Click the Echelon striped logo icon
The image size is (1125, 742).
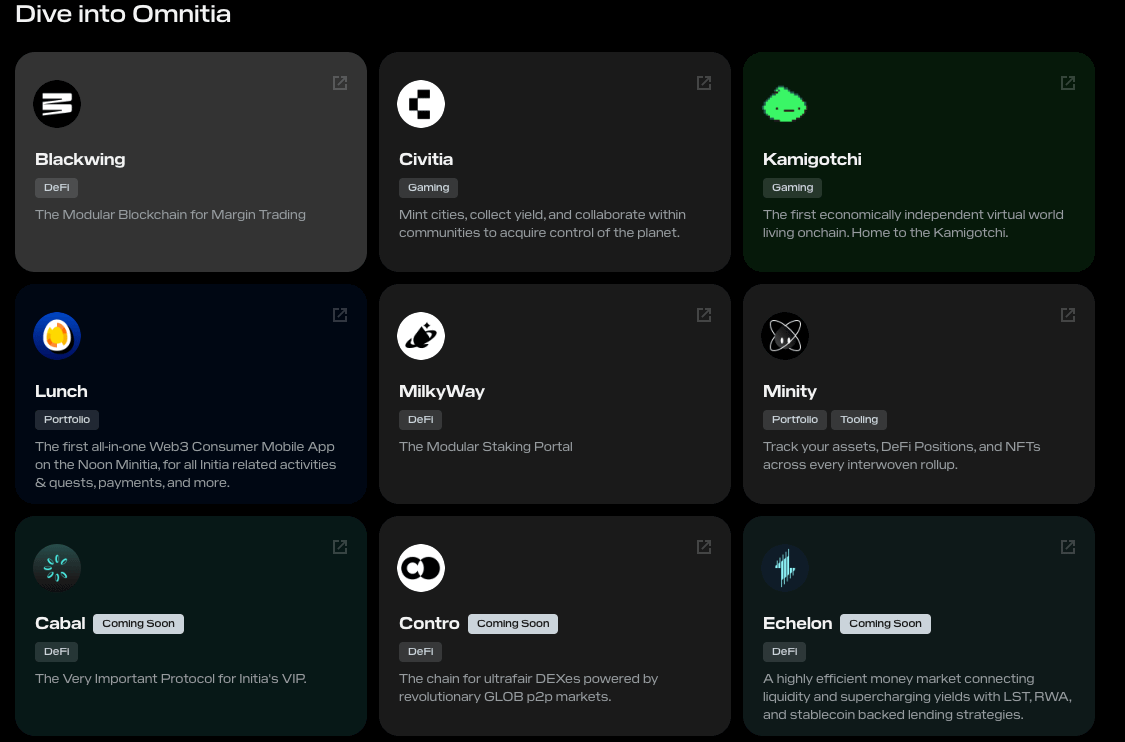point(785,568)
